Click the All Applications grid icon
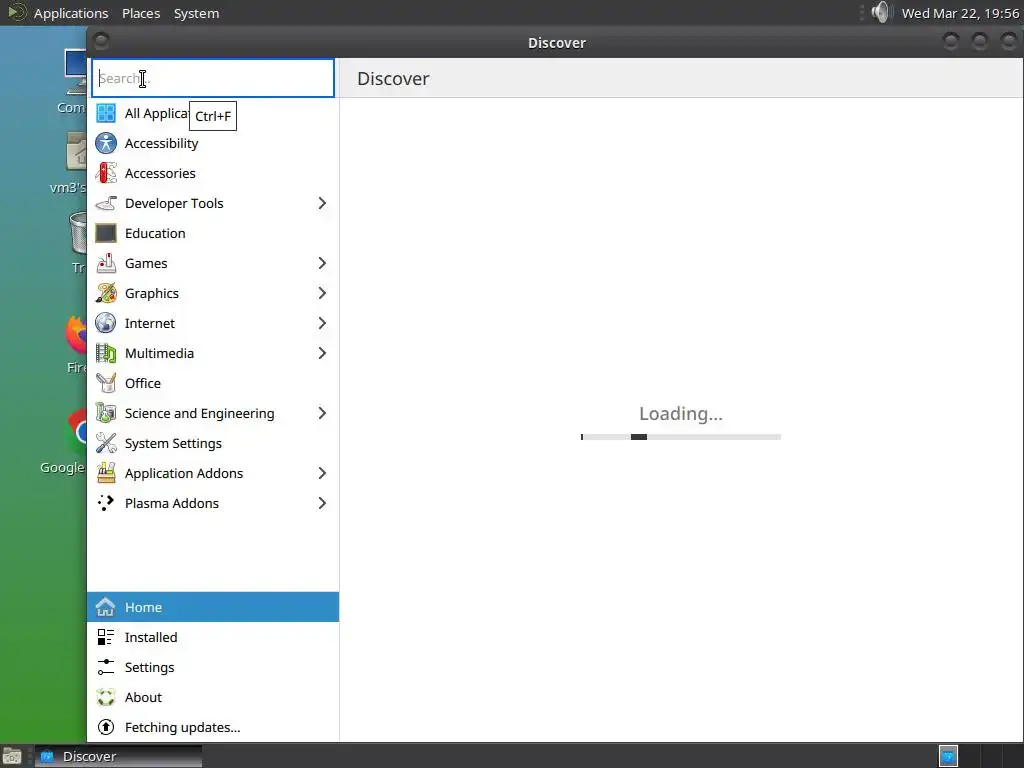This screenshot has width=1024, height=768. coord(106,114)
